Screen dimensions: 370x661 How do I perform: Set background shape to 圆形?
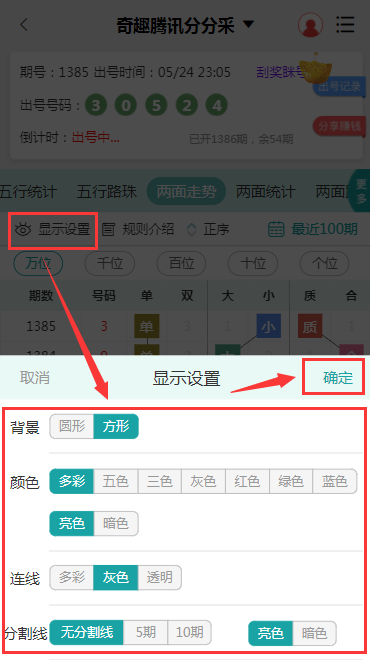(x=72, y=426)
